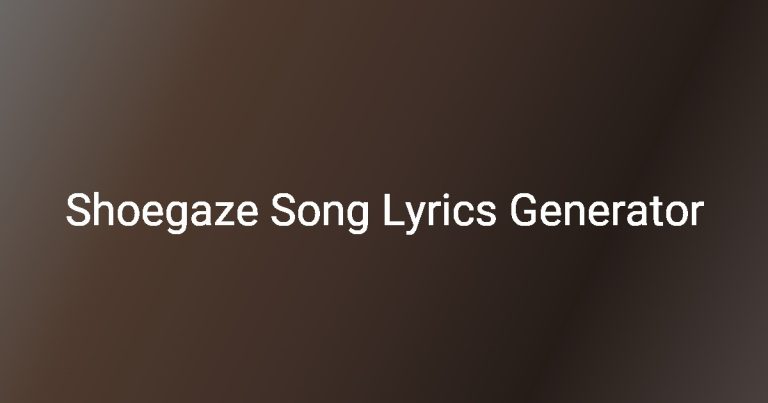Select the capital "S" of Shoegaze

pos(78,210)
